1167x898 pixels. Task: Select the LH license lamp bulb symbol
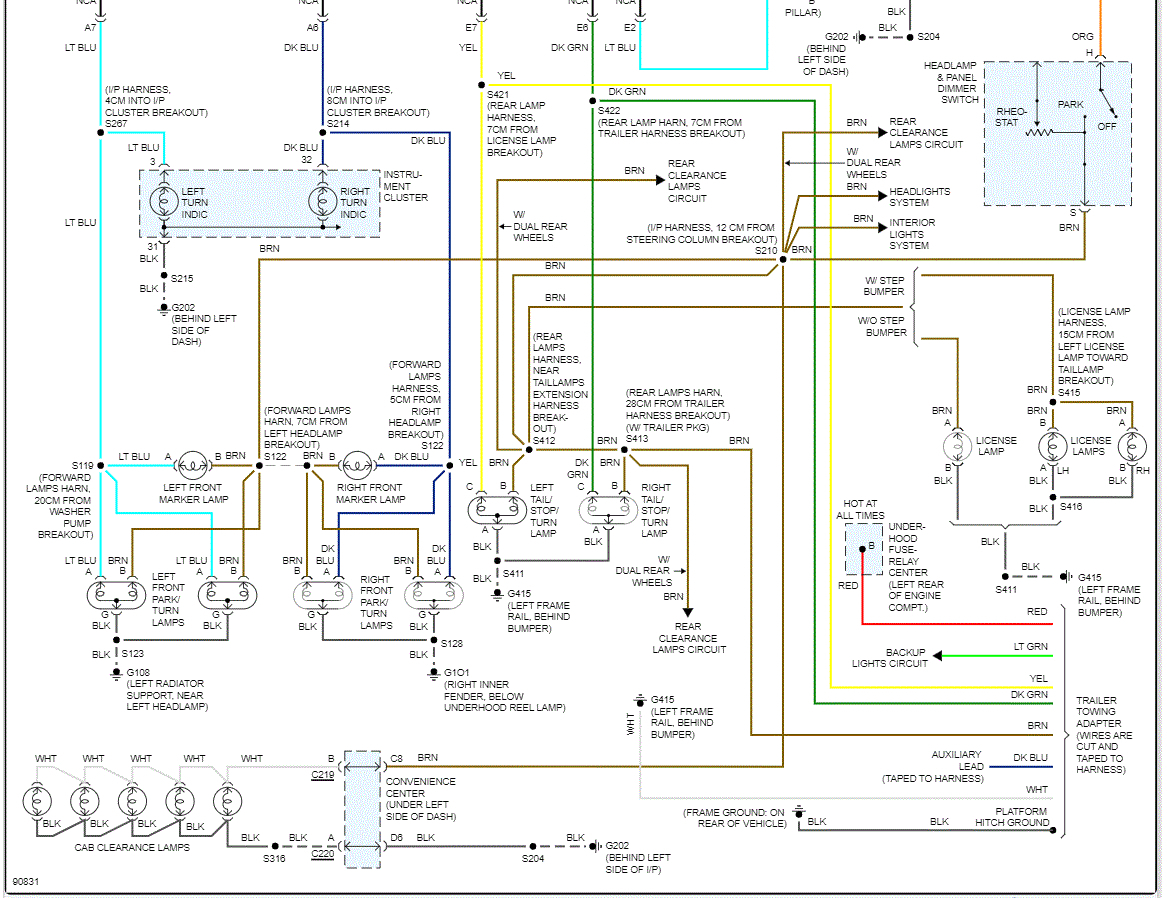coord(1052,446)
